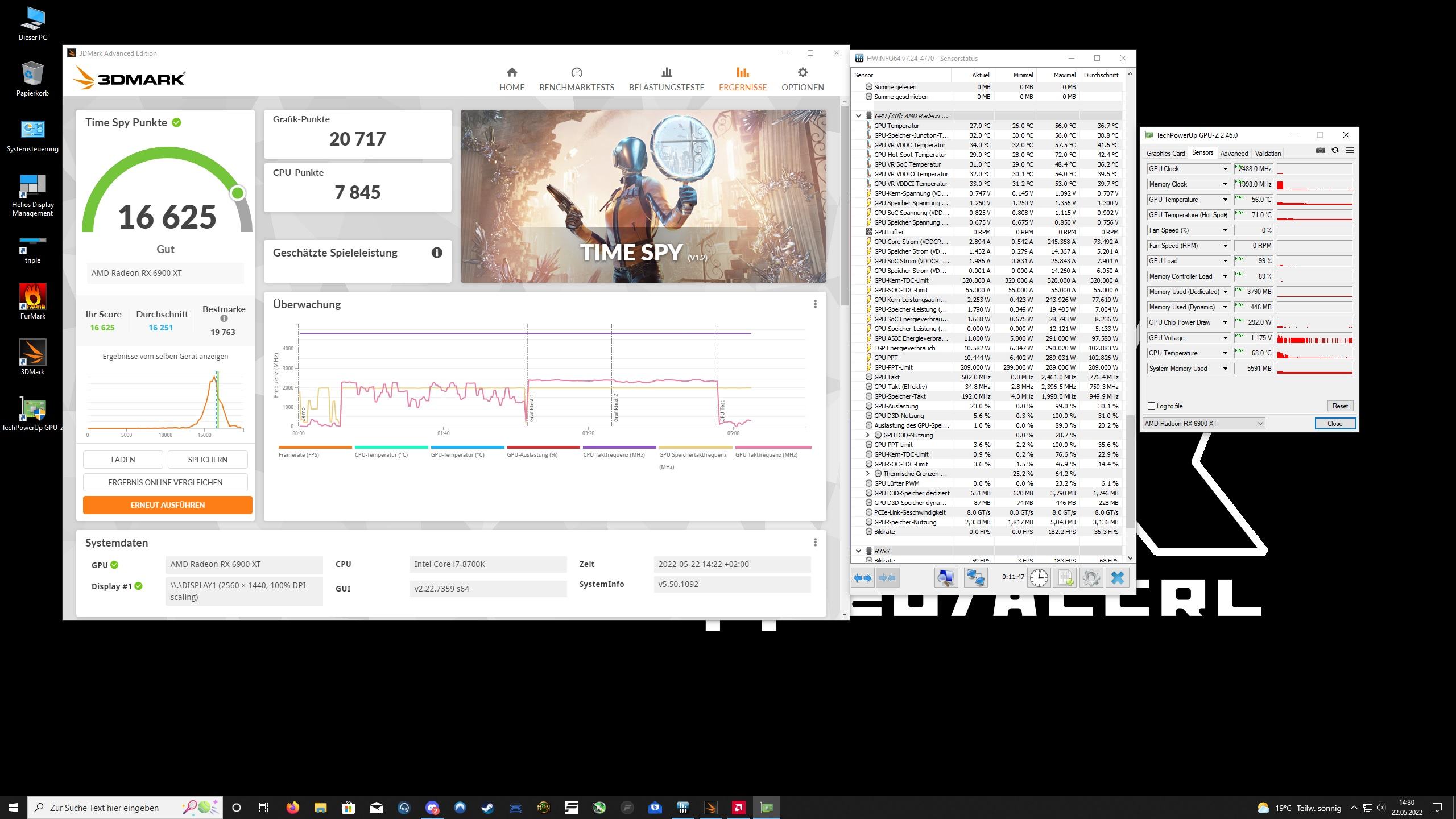
Task: Open the CPU Temperature sensor dropdown
Action: [1225, 353]
